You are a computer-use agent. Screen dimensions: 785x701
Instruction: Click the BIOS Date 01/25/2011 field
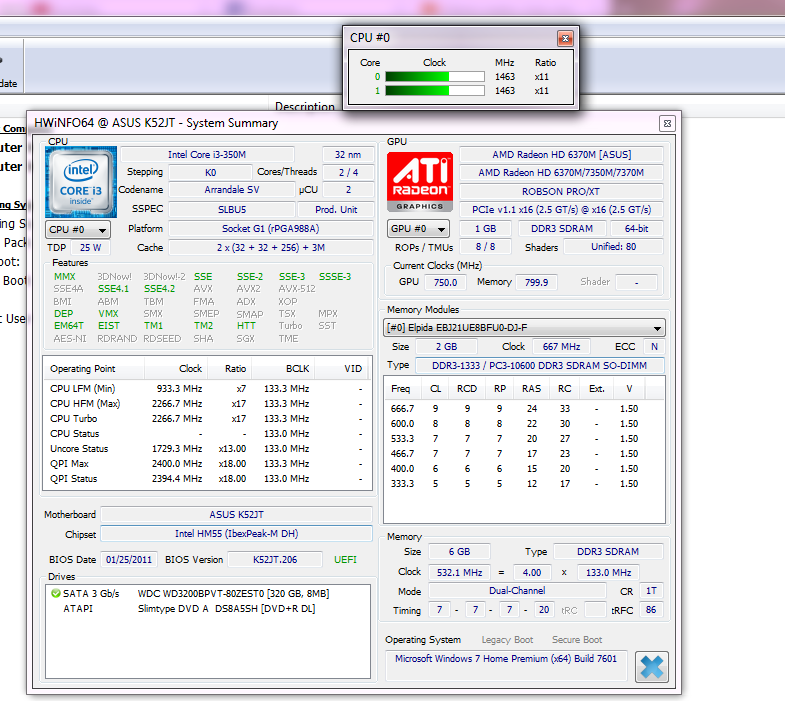point(129,559)
